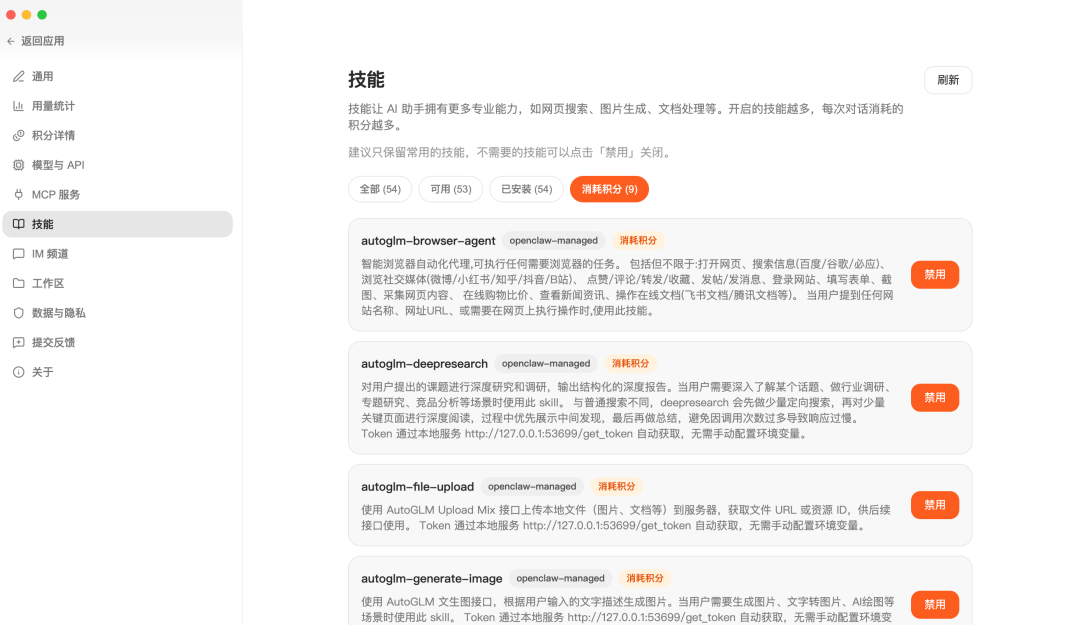The image size is (1080, 625).
Task: Click the chip icon for 模型与 API
Action: pos(19,165)
